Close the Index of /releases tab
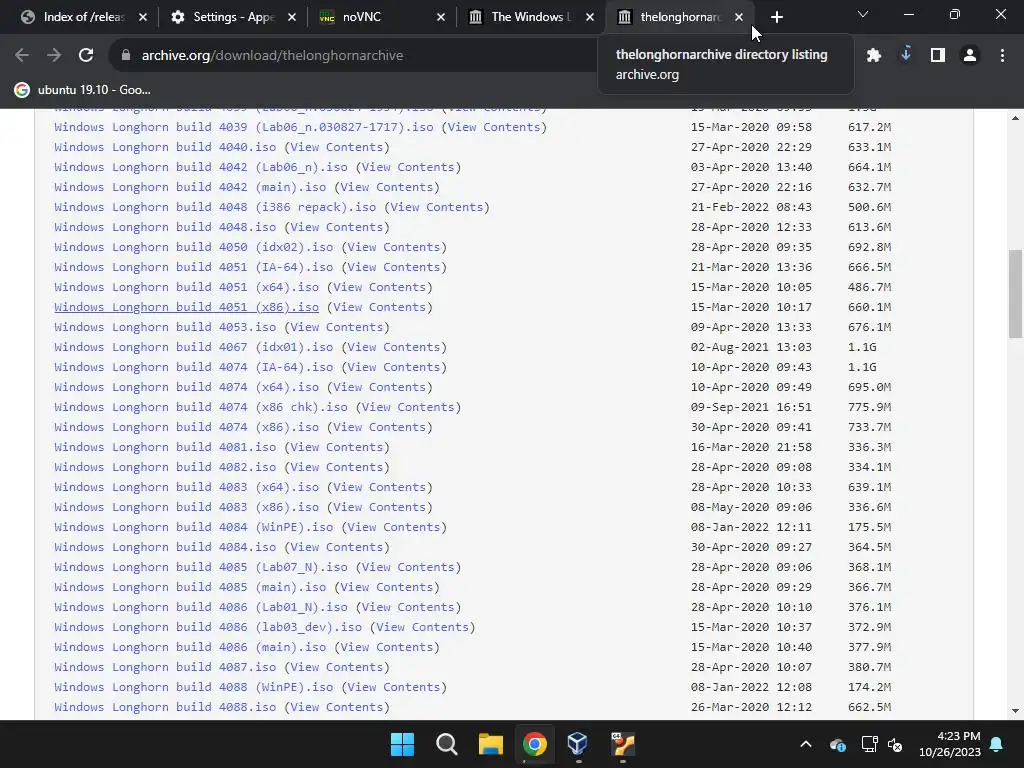 (143, 17)
